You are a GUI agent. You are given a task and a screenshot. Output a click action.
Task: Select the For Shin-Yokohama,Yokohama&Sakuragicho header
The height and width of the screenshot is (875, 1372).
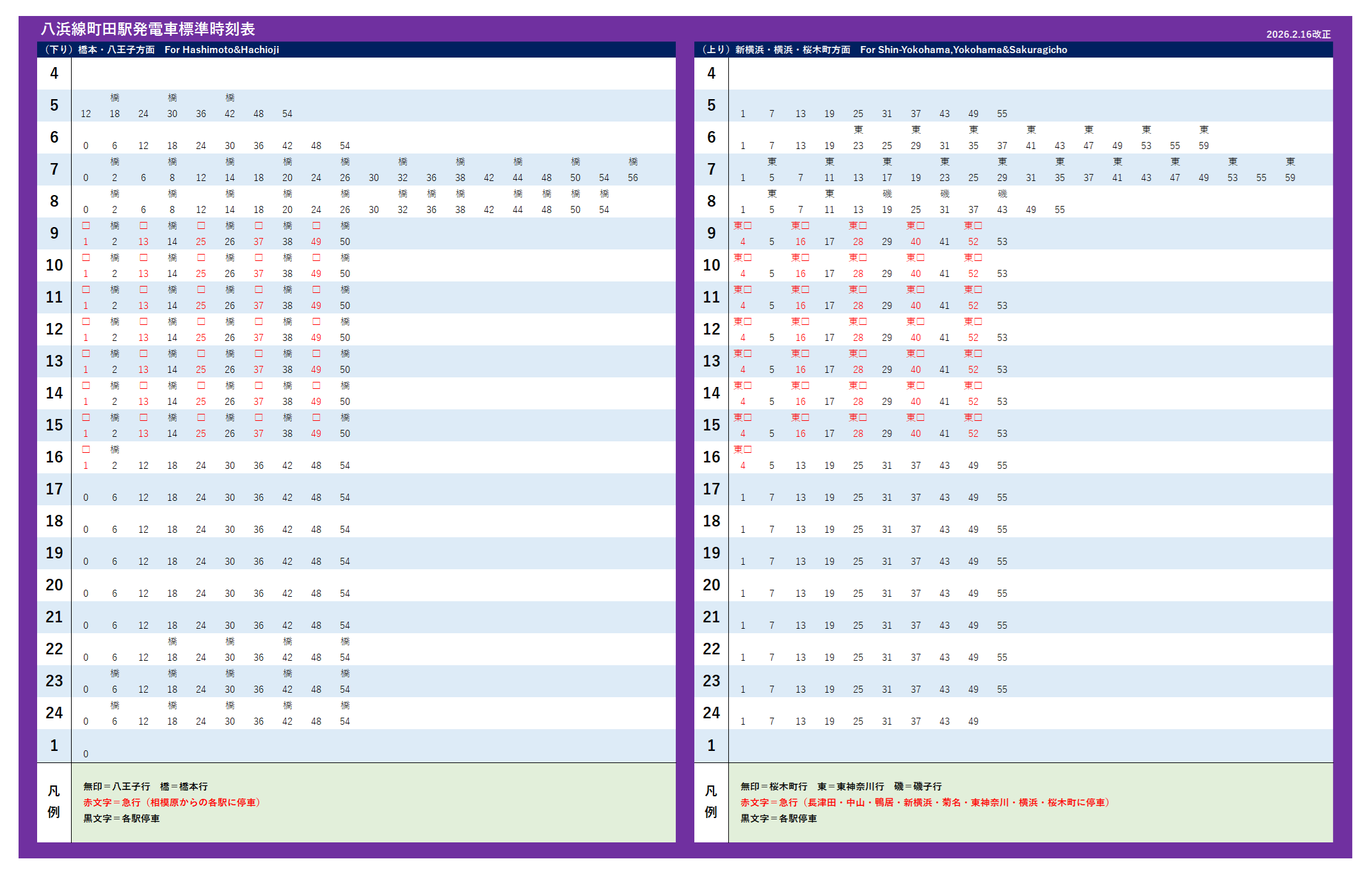(963, 50)
